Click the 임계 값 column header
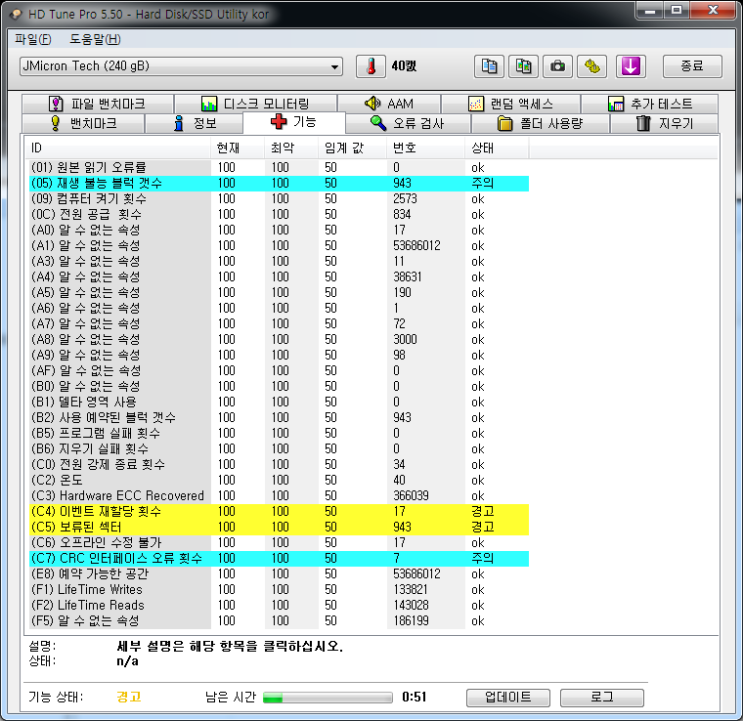This screenshot has height=721, width=743. (353, 148)
